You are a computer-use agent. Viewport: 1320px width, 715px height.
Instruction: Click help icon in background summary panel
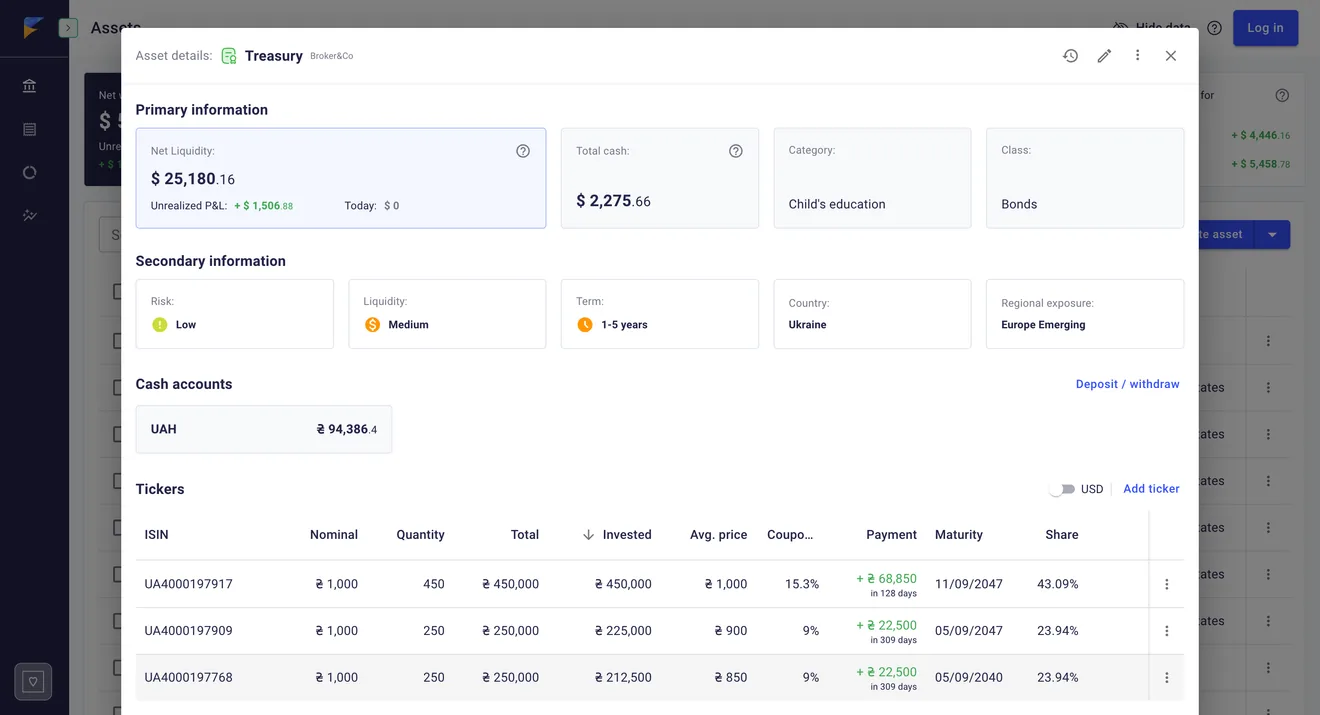tap(1282, 96)
